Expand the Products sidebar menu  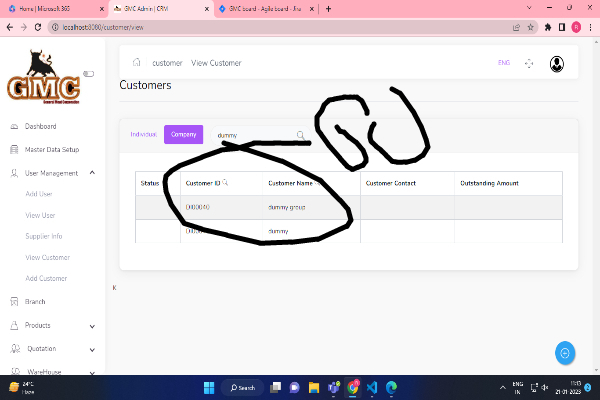click(92, 325)
